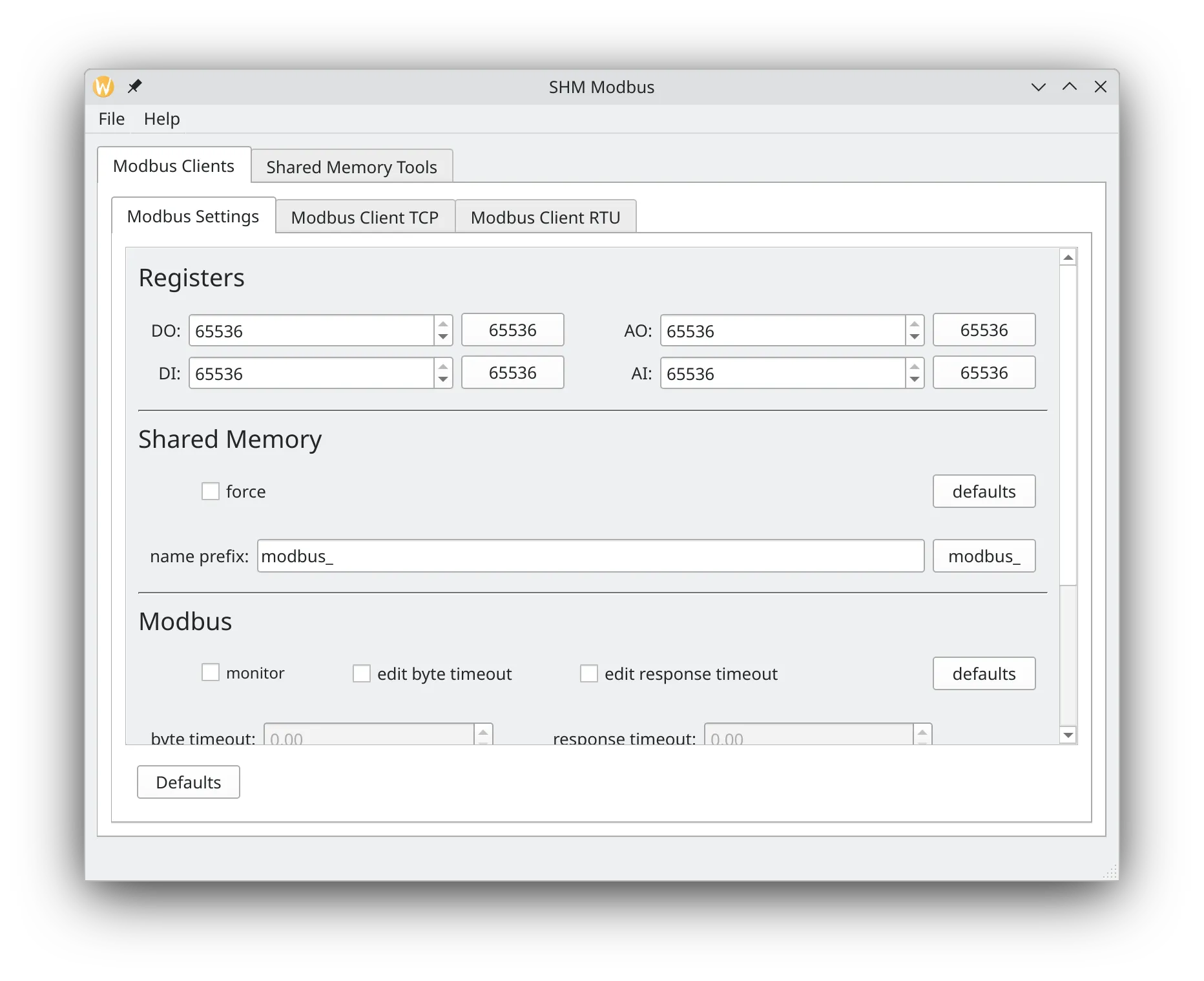Open the Help menu
Viewport: 1204px width, 981px height.
[161, 119]
